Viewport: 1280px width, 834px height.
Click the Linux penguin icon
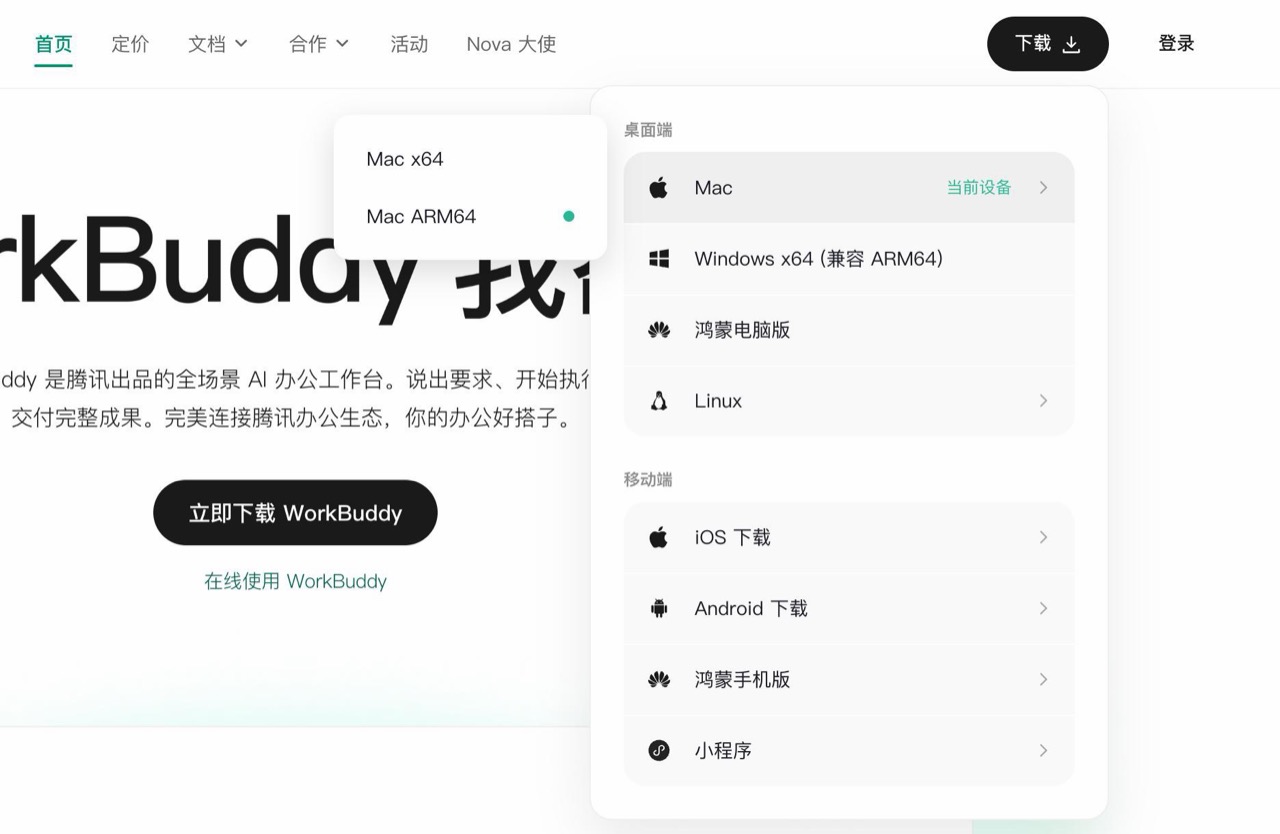658,401
